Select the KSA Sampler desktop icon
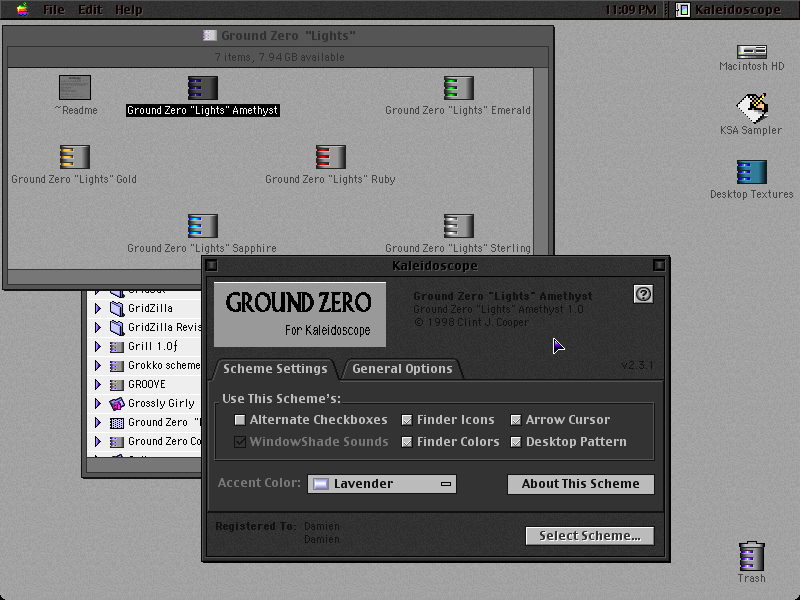This screenshot has width=800, height=600. (752, 108)
